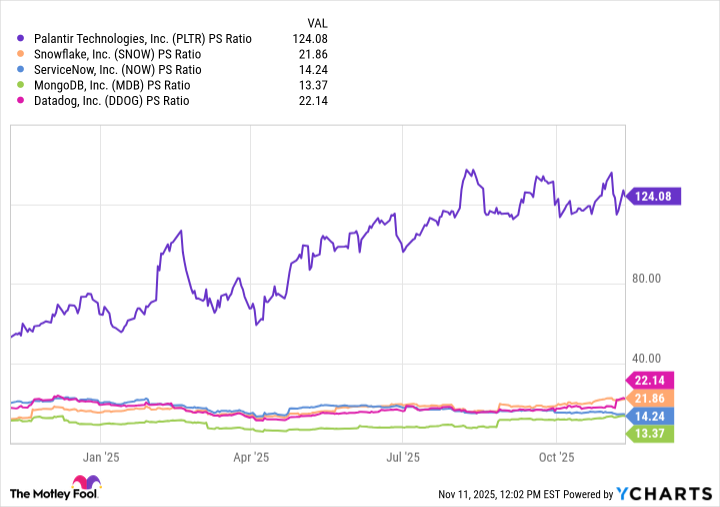
Task: Click the Oct '25 x-axis label
Action: 556,457
